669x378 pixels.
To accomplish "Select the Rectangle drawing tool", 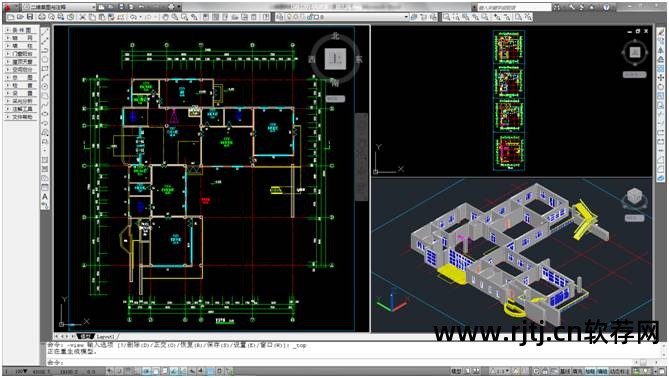I will 45,68.
